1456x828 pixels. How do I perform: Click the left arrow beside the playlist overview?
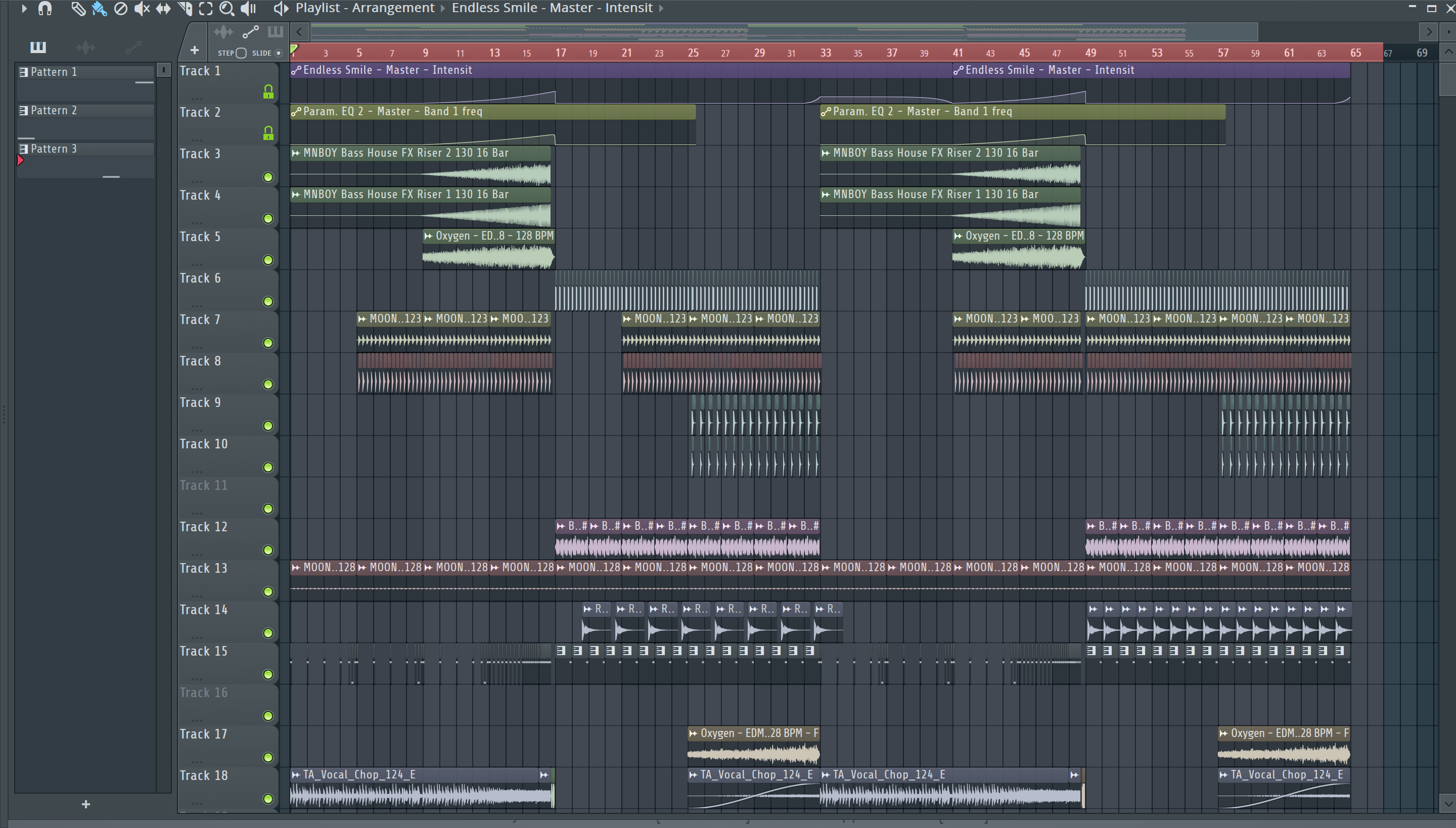click(x=299, y=32)
